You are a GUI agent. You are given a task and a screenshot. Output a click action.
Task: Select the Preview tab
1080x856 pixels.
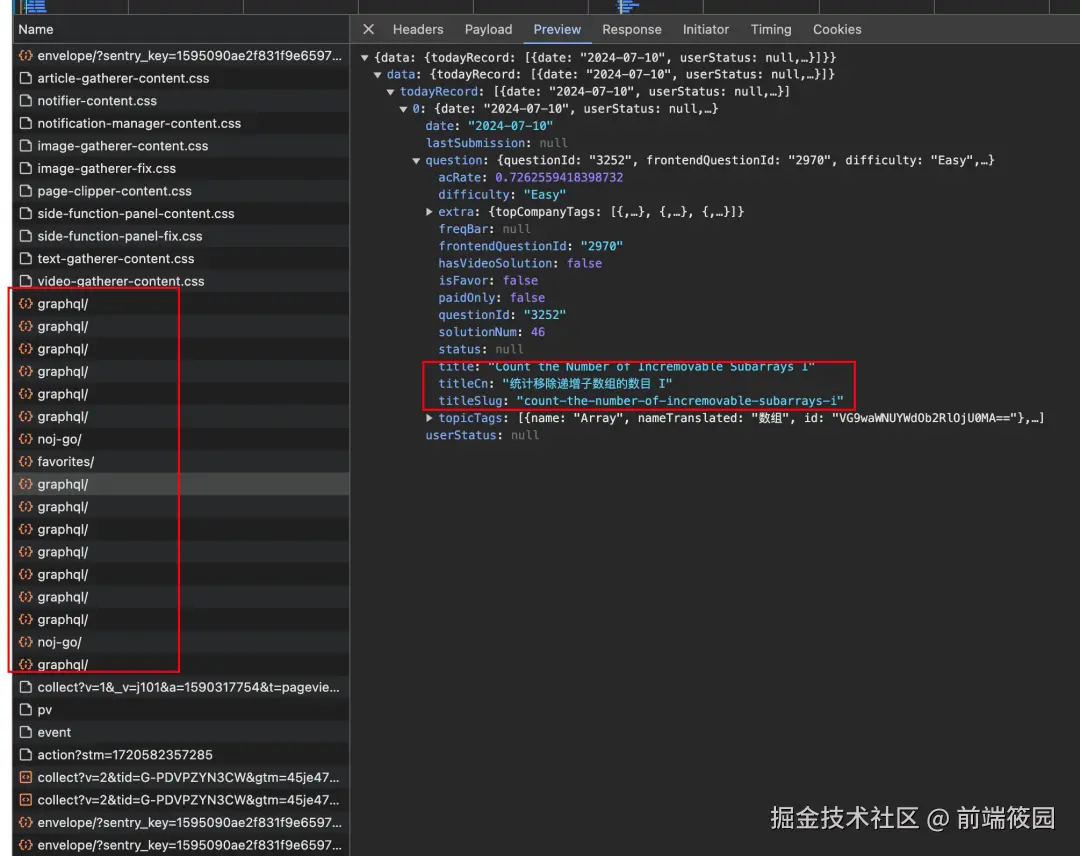[x=557, y=30]
